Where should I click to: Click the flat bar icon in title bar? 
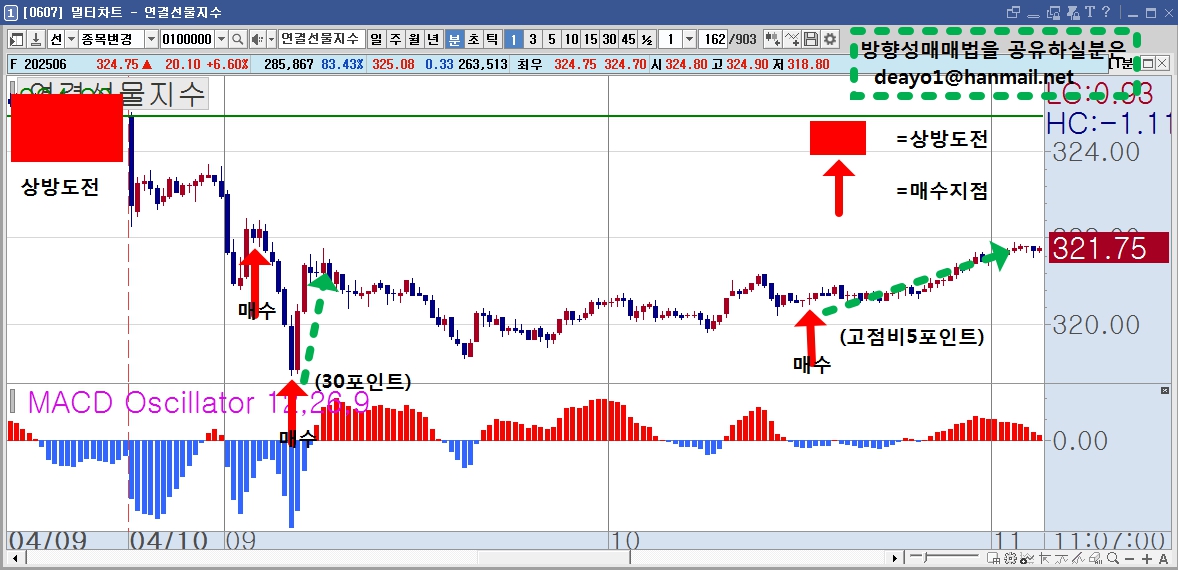tap(1033, 16)
